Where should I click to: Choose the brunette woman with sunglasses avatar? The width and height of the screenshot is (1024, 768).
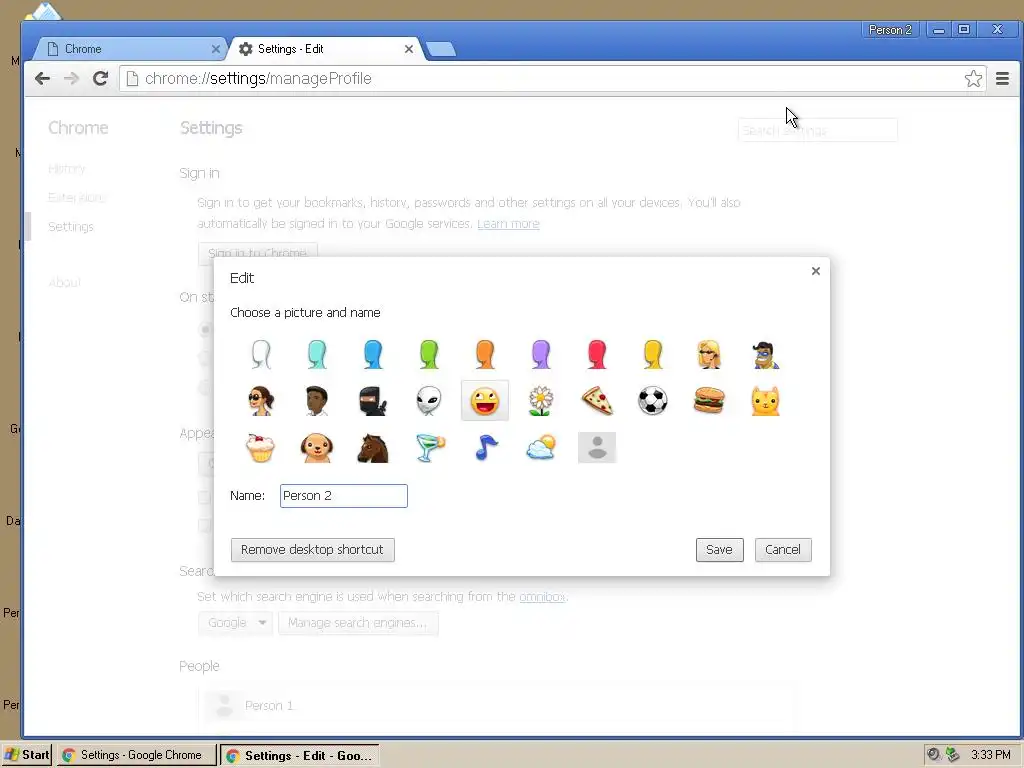pyautogui.click(x=261, y=401)
